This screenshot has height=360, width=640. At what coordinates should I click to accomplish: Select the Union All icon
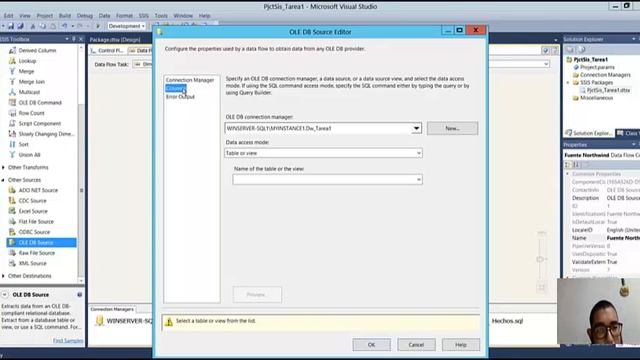(x=12, y=155)
